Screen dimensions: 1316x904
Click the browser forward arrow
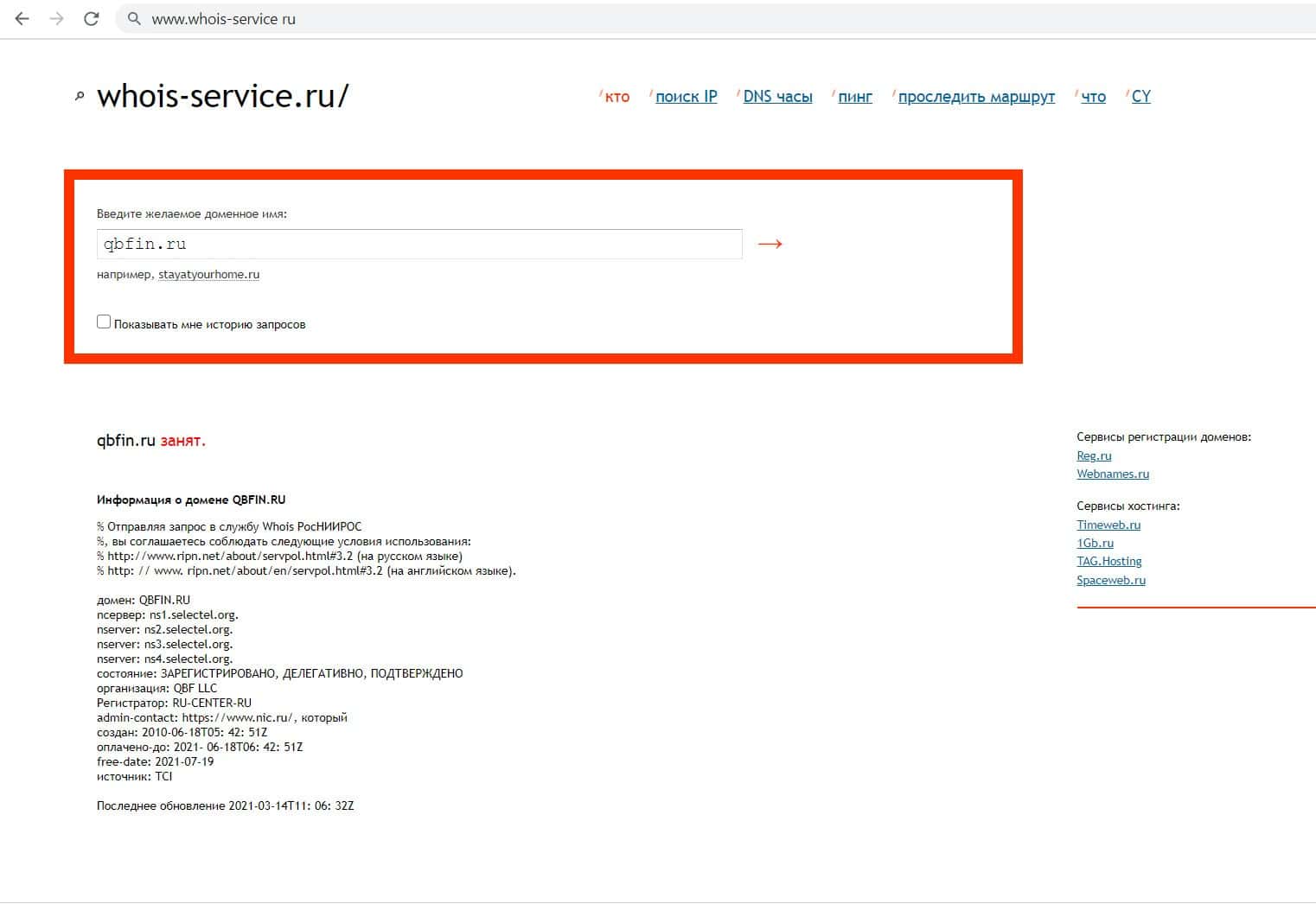(x=57, y=19)
